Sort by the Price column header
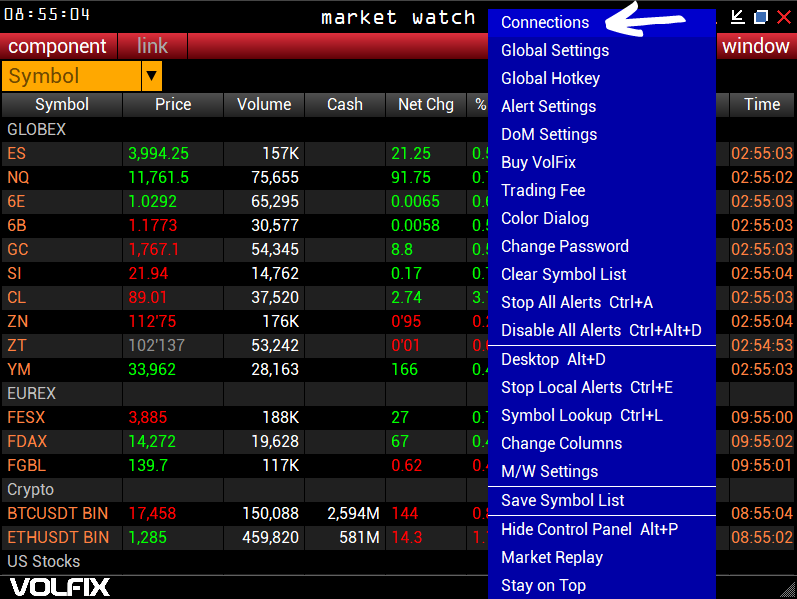The image size is (797, 599). 173,104
